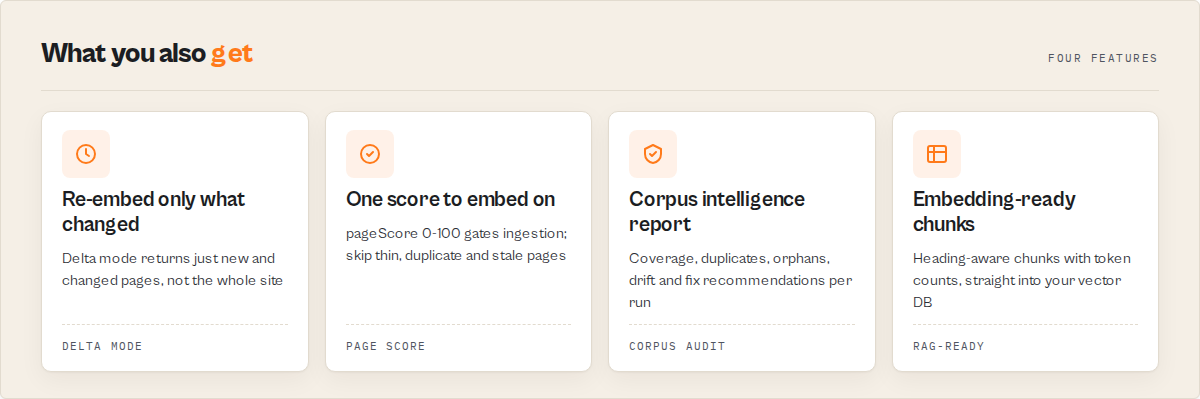Click the FOUR FEATURES label
1200x399 pixels.
(x=1103, y=58)
